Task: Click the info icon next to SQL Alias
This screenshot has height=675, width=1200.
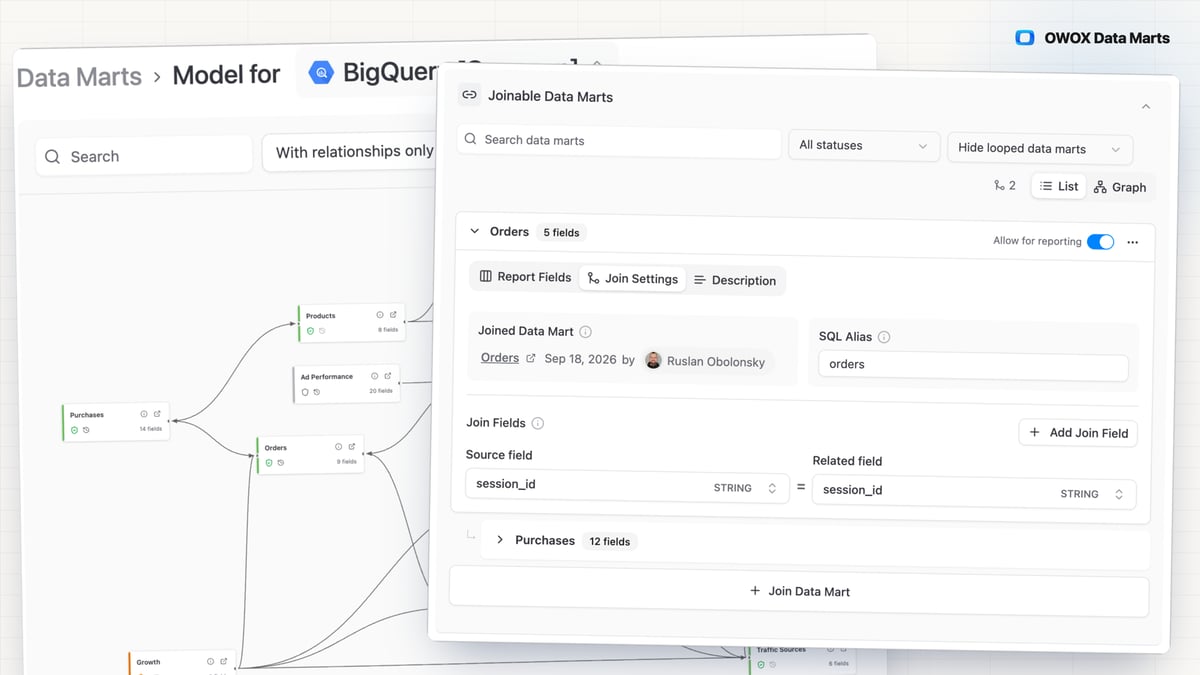Action: [884, 337]
